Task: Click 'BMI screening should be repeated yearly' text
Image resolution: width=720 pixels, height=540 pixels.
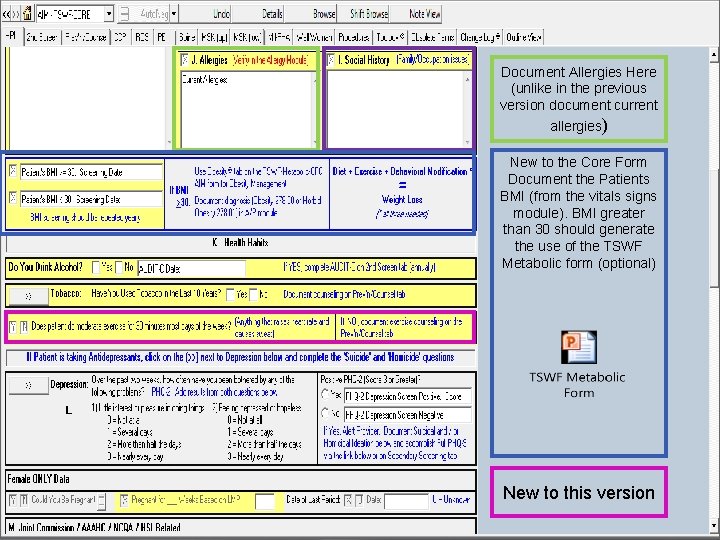Action: 85,217
